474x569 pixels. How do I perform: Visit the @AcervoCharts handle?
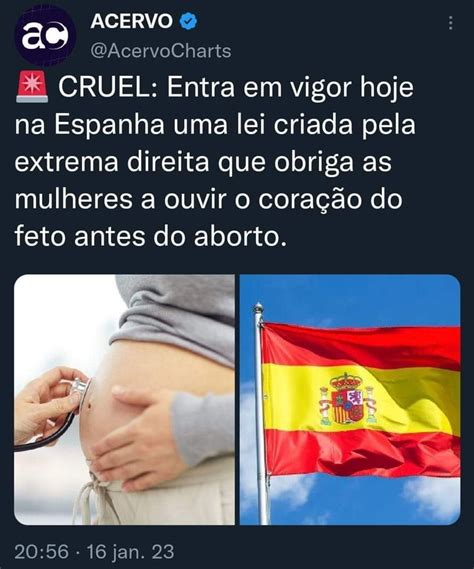click(x=161, y=51)
